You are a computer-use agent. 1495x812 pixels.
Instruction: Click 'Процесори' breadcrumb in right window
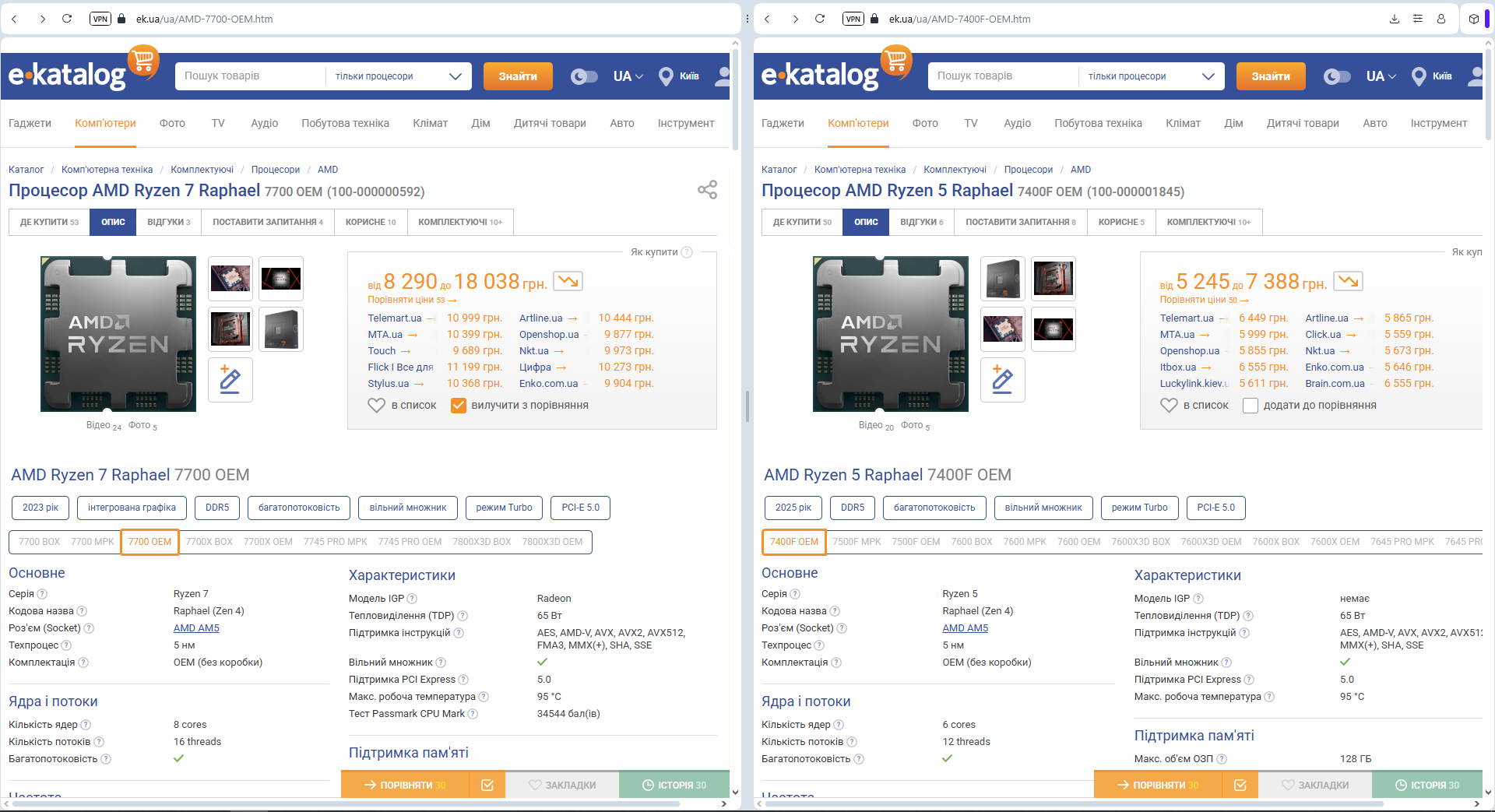1028,170
